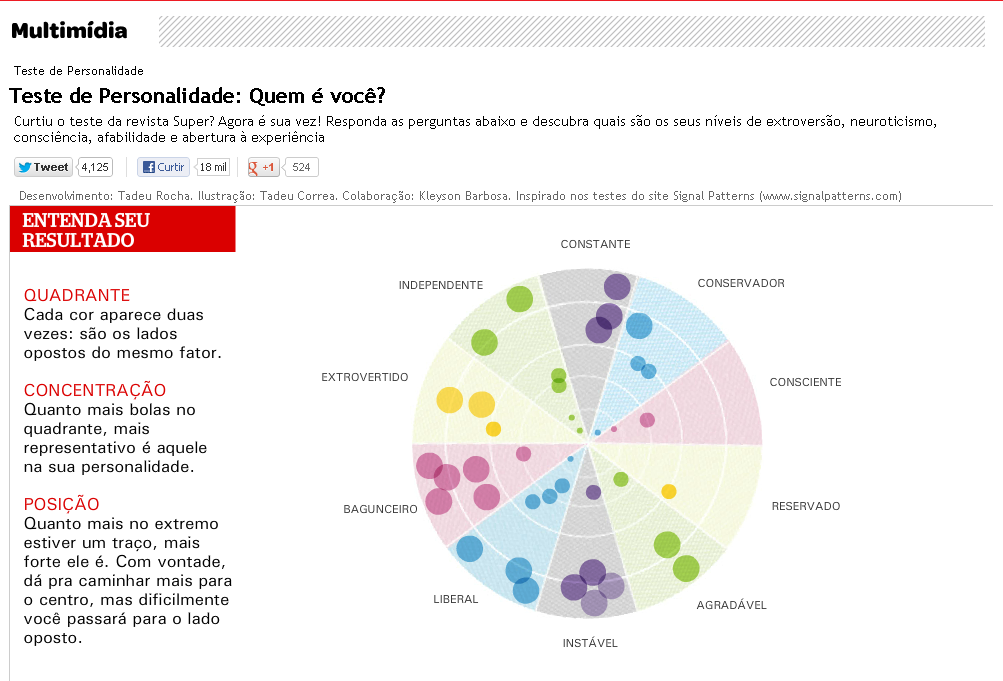The image size is (1003, 681).
Task: Click the Facebook icon on the Curtir button
Action: (148, 166)
